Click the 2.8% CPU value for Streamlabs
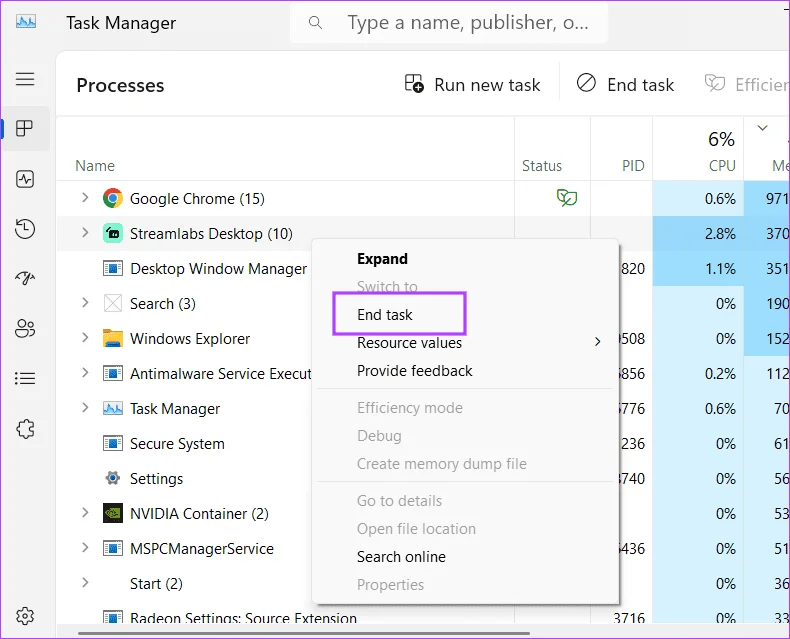This screenshot has height=639, width=790. [720, 234]
